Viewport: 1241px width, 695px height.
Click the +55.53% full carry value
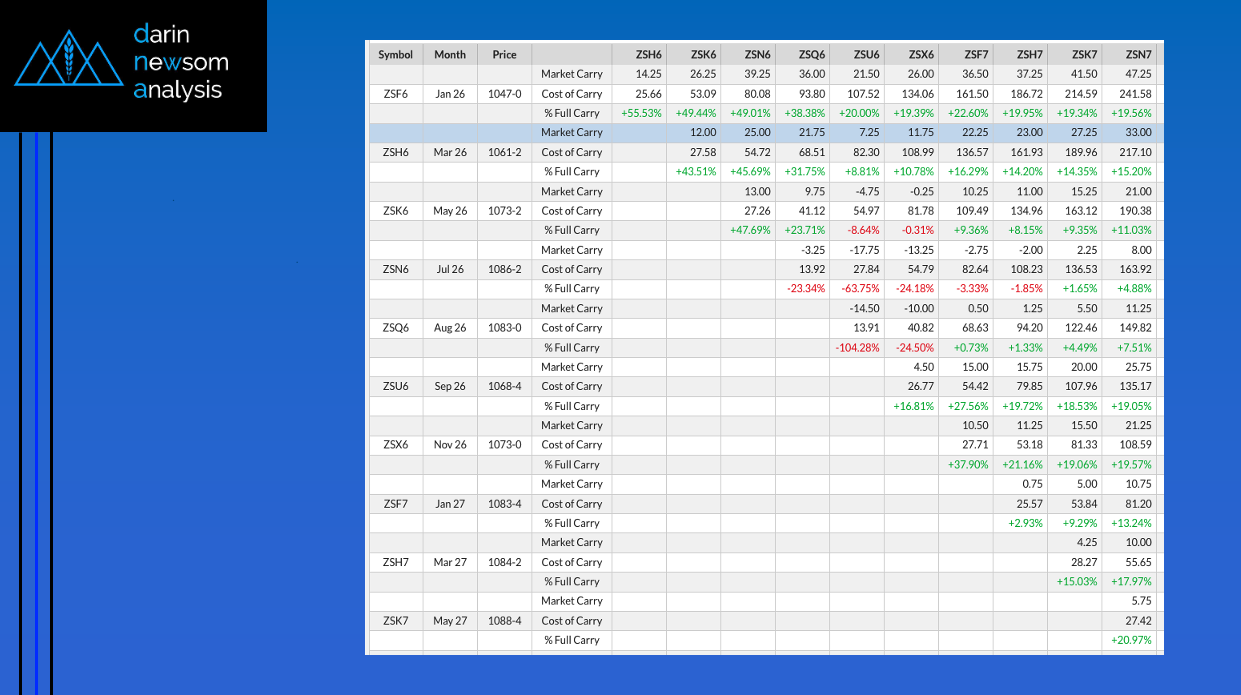click(641, 113)
